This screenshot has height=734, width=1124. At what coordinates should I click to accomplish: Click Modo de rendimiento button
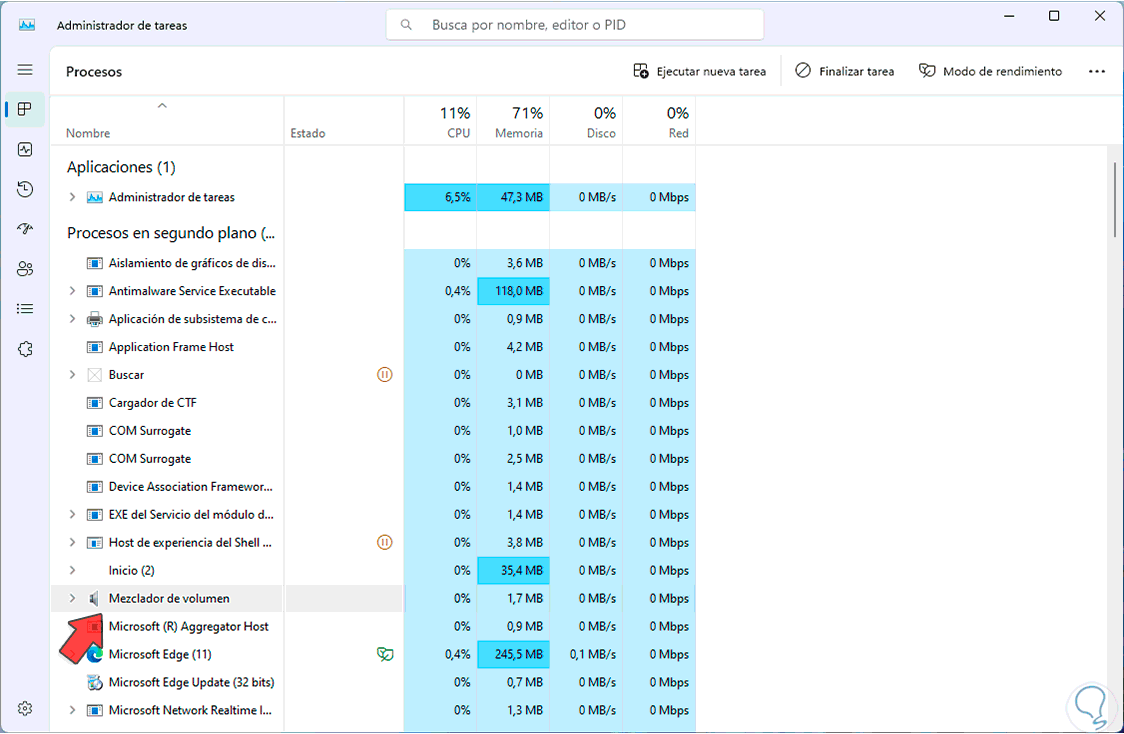tap(990, 71)
